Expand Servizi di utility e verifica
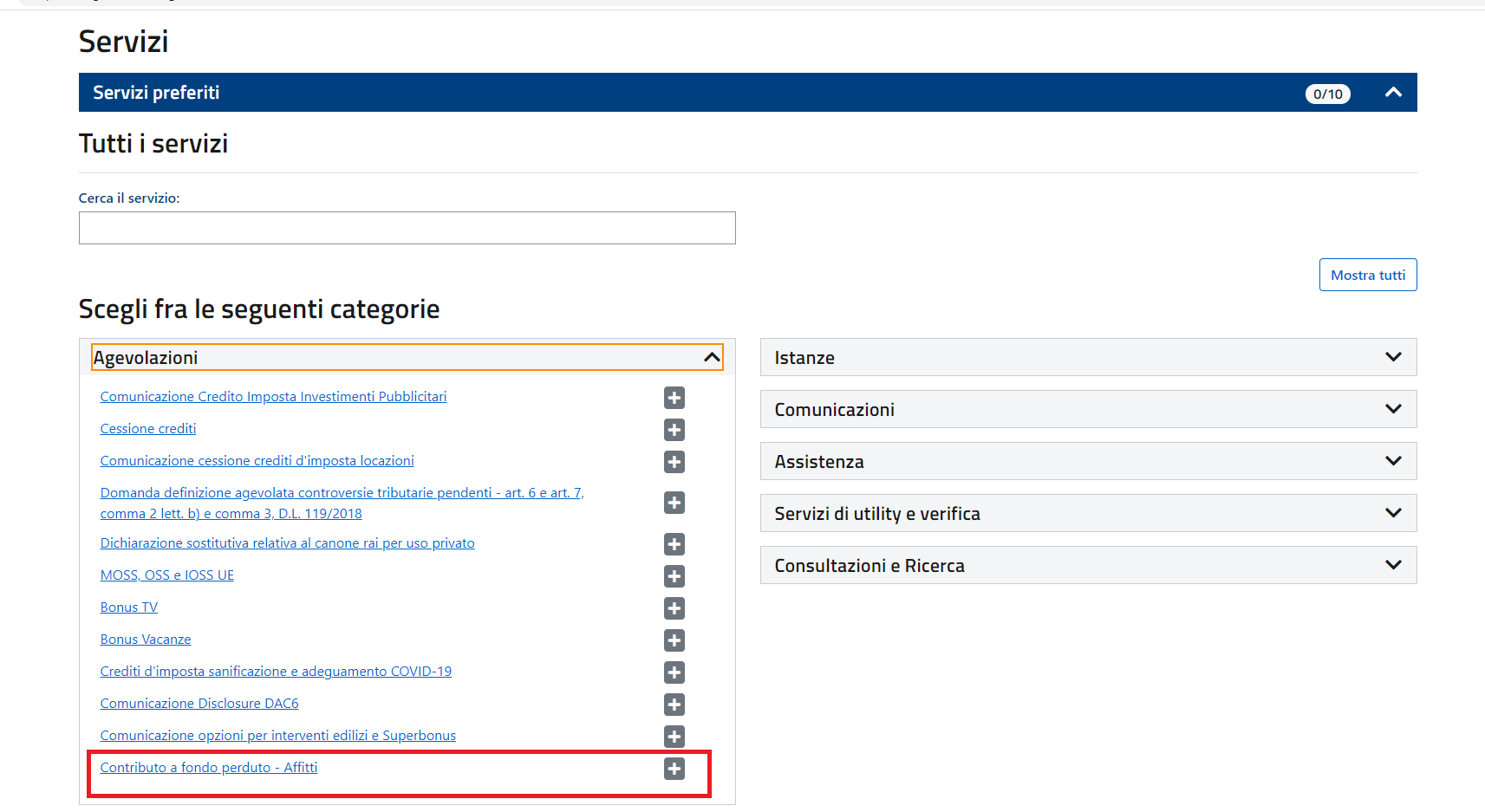1485x812 pixels. [1088, 513]
